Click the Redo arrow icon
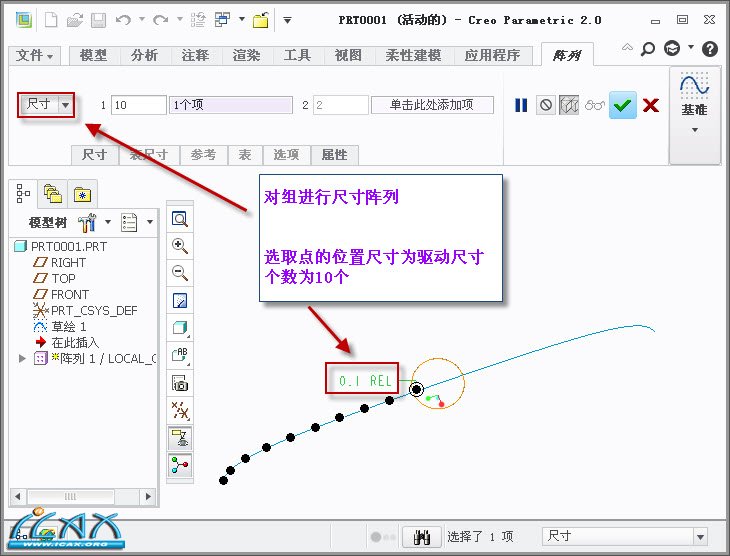This screenshot has width=730, height=556. click(161, 20)
